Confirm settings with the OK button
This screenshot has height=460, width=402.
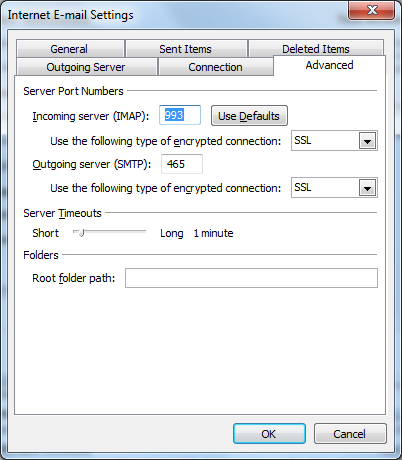[x=269, y=434]
